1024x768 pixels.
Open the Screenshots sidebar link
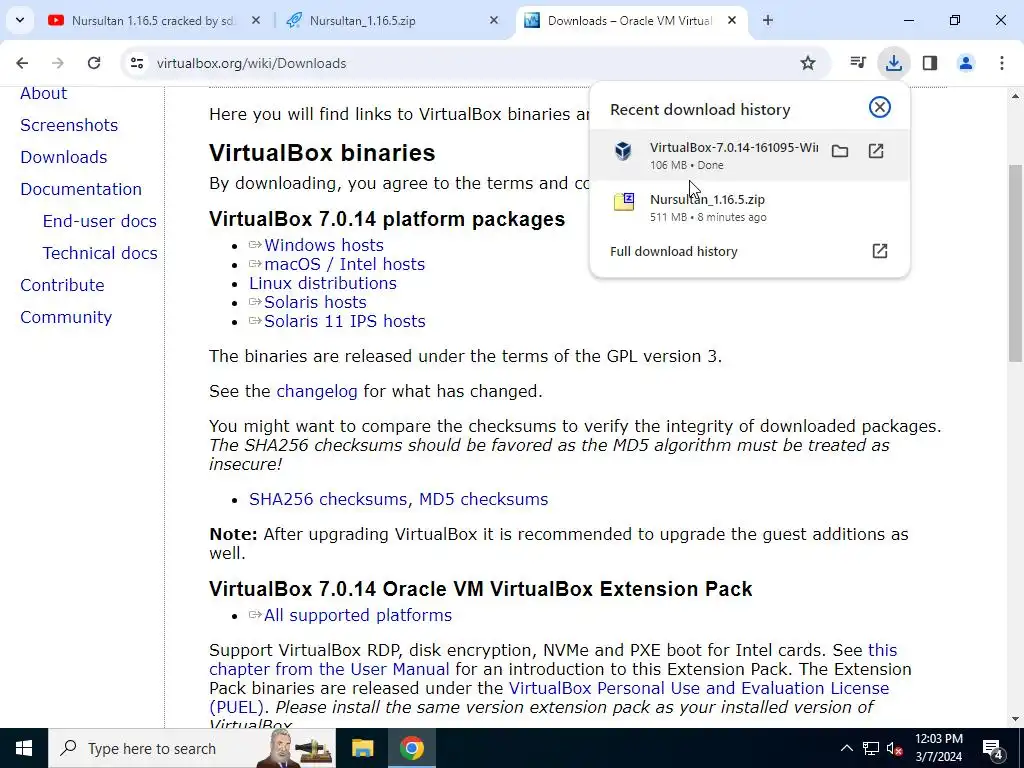point(69,125)
